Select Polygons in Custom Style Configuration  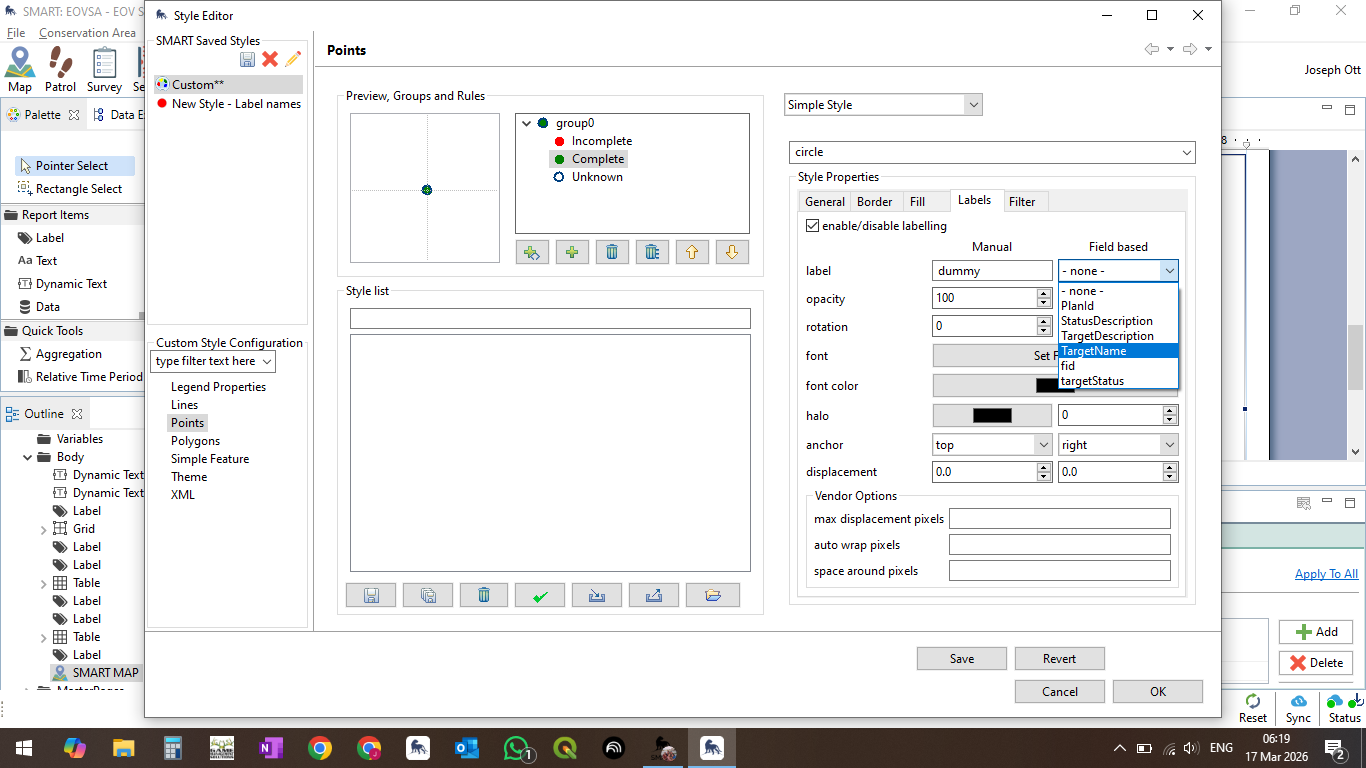[x=195, y=441]
